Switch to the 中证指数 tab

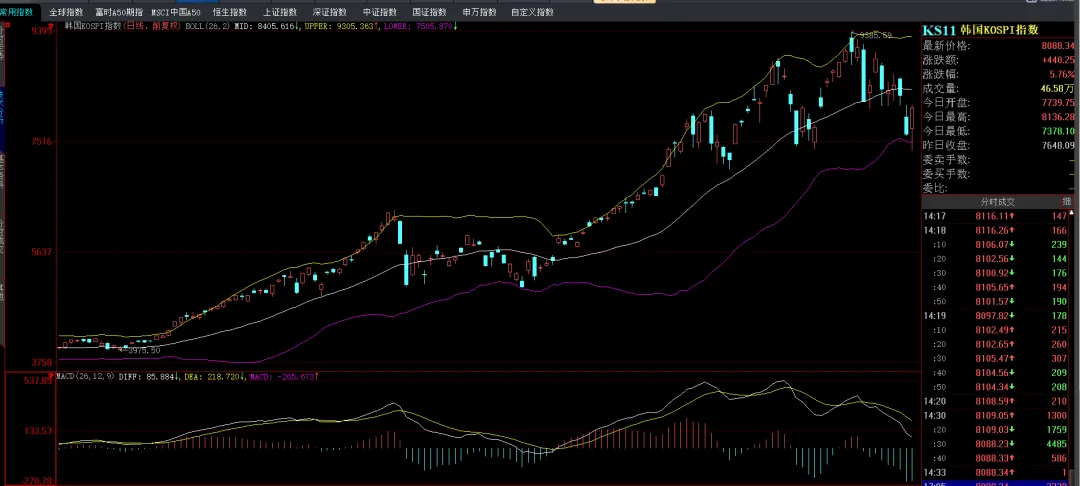tap(380, 12)
